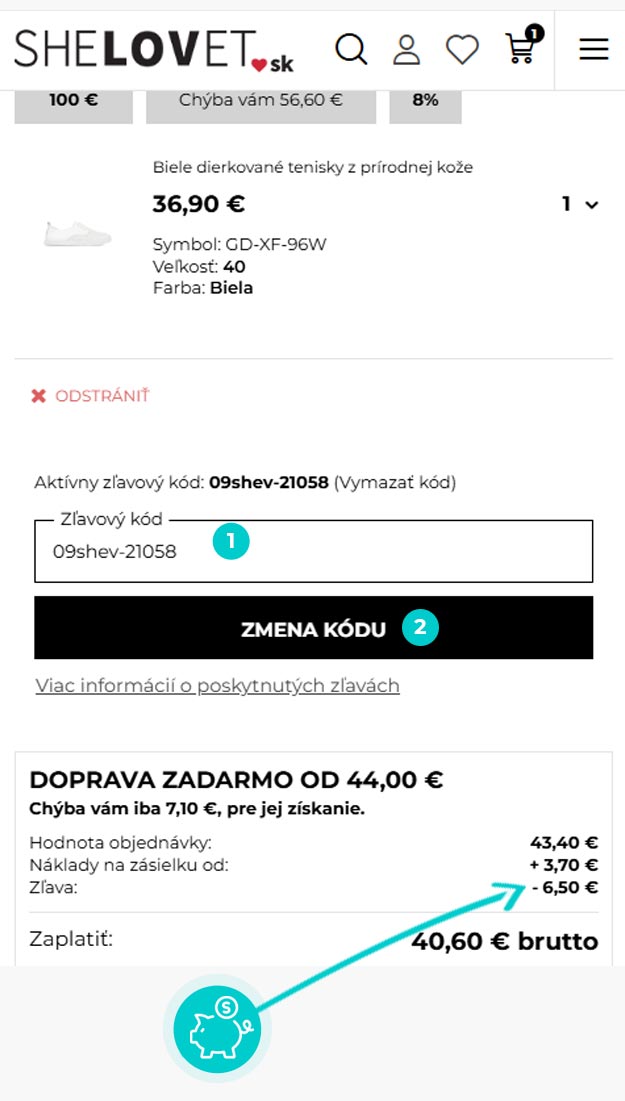Click the Chýba vám 56,60 € progress box
Screen dimensions: 625x1101
click(261, 100)
